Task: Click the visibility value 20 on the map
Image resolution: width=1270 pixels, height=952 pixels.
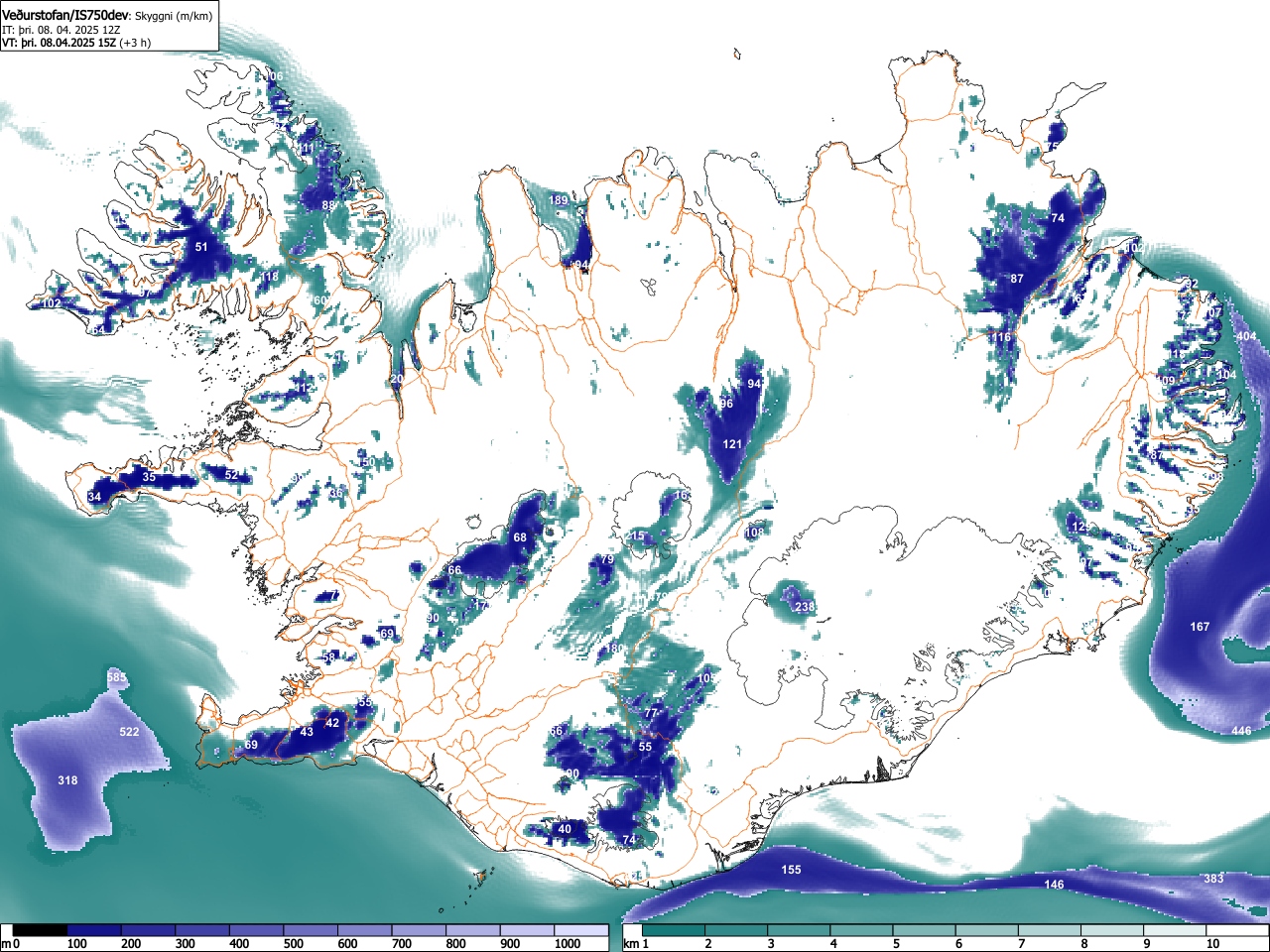Action: (x=397, y=379)
